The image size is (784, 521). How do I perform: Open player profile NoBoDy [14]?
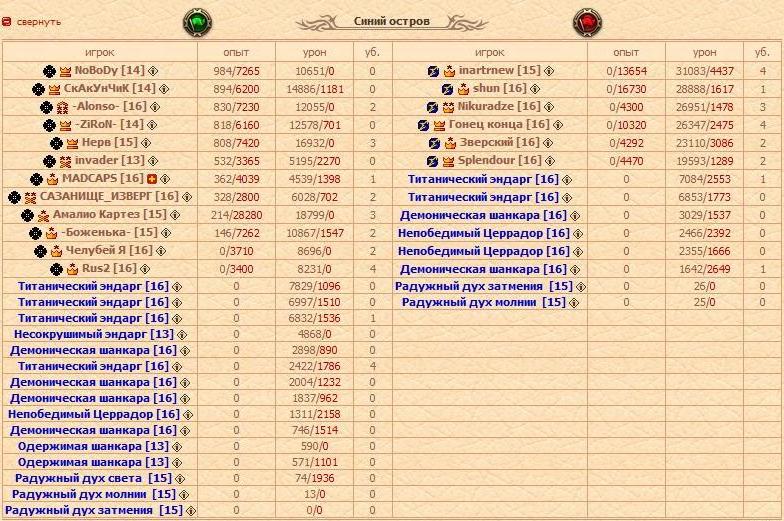pos(110,70)
